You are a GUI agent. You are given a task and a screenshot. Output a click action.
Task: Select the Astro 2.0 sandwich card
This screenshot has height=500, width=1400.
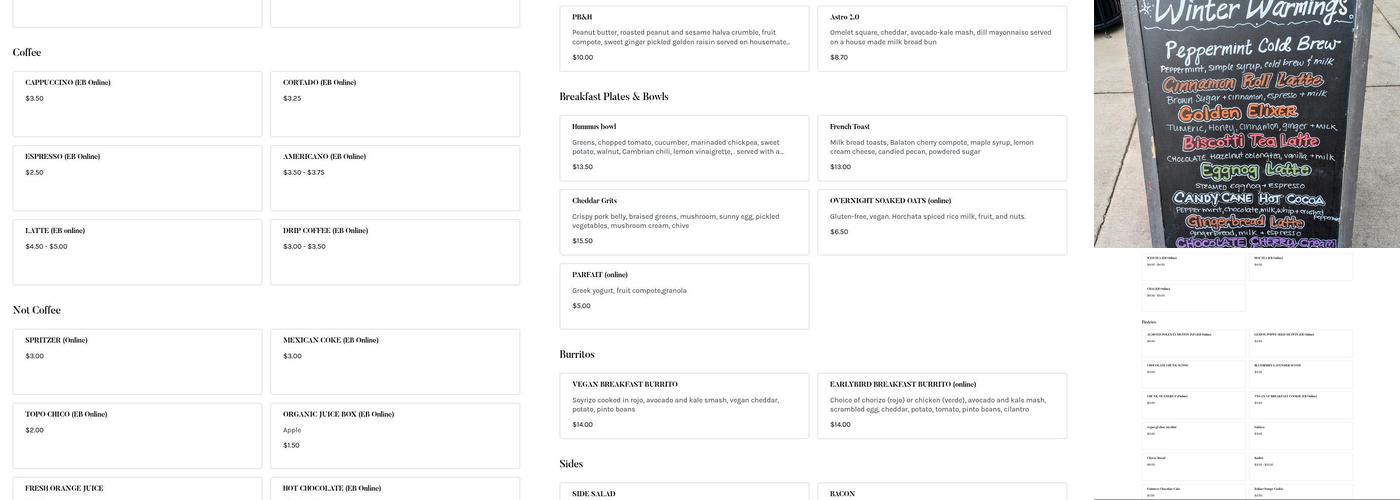tap(942, 38)
